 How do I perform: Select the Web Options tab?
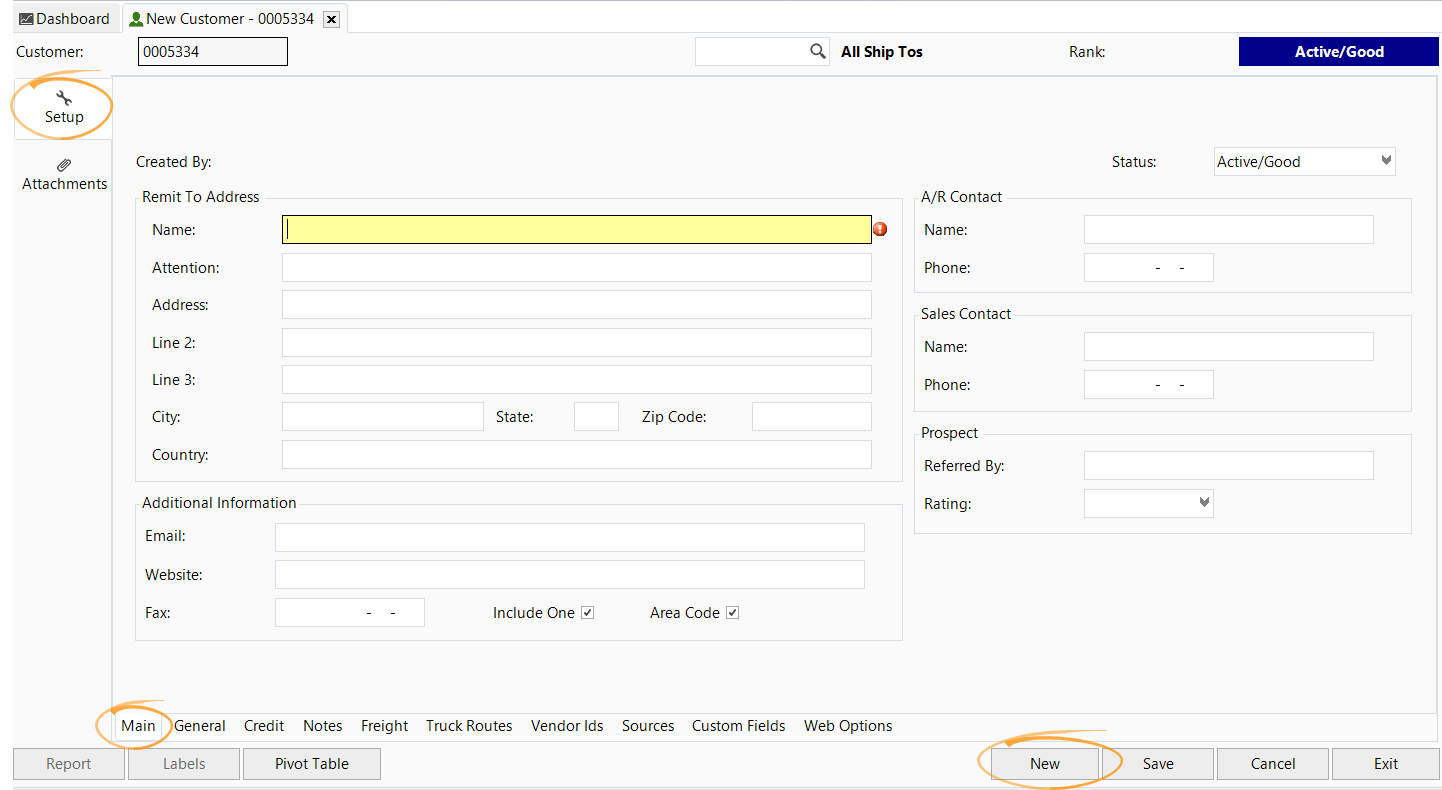point(848,726)
